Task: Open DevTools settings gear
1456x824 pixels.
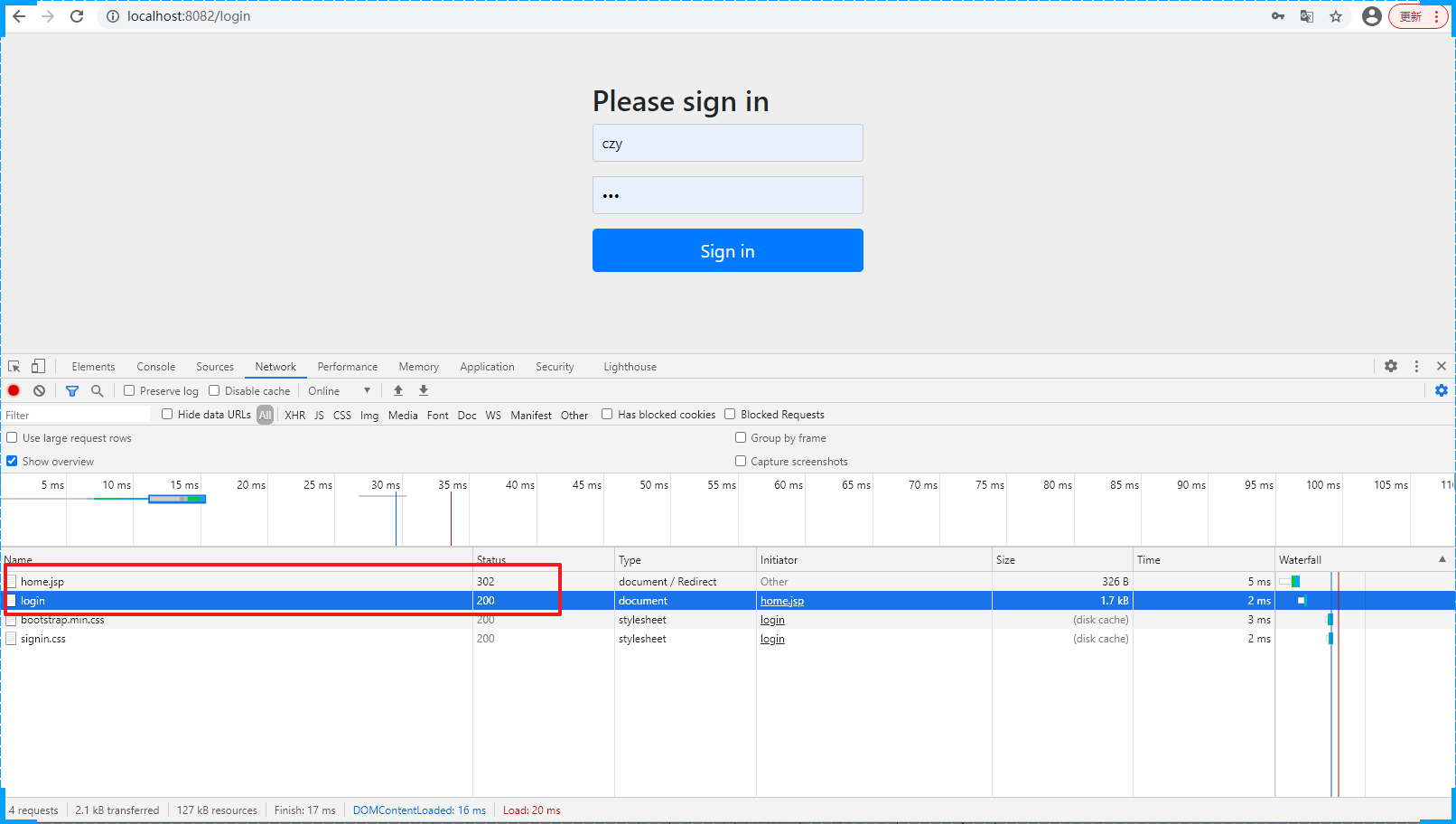Action: click(x=1391, y=366)
